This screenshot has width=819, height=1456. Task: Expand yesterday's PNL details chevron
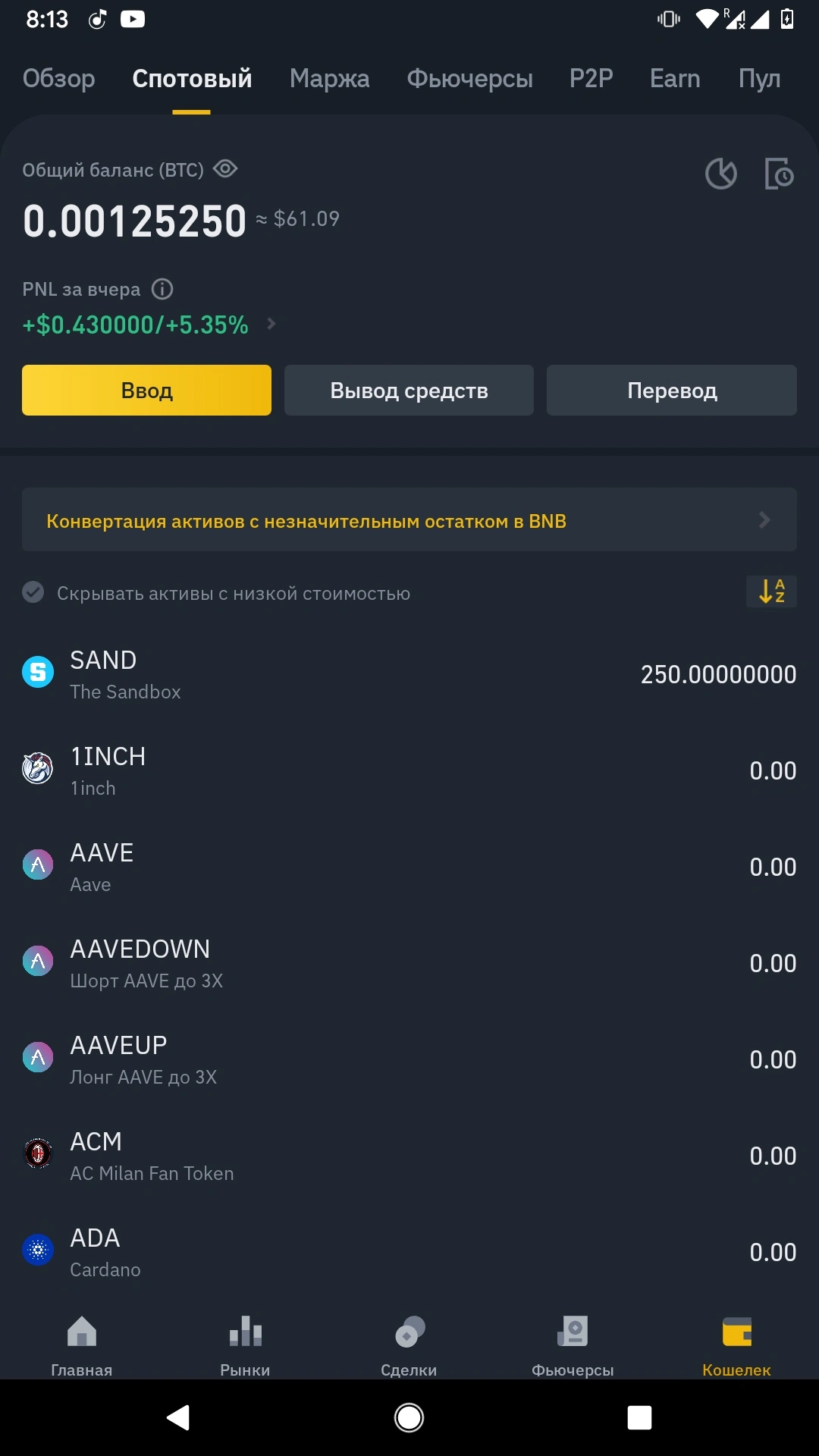pos(271,325)
